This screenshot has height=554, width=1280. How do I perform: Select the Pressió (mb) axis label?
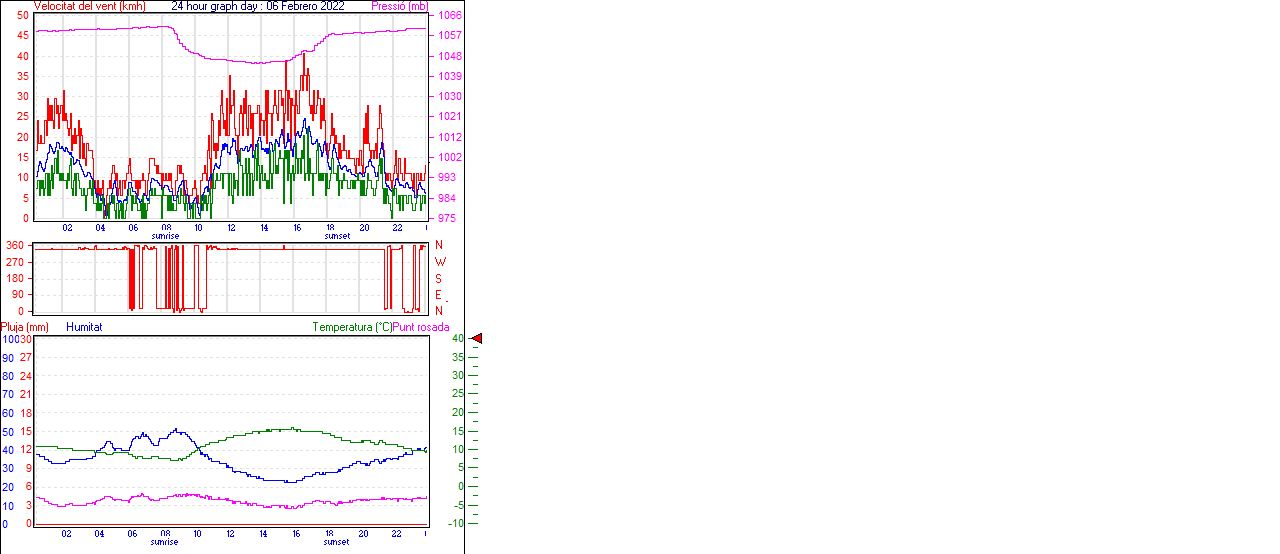[x=398, y=6]
